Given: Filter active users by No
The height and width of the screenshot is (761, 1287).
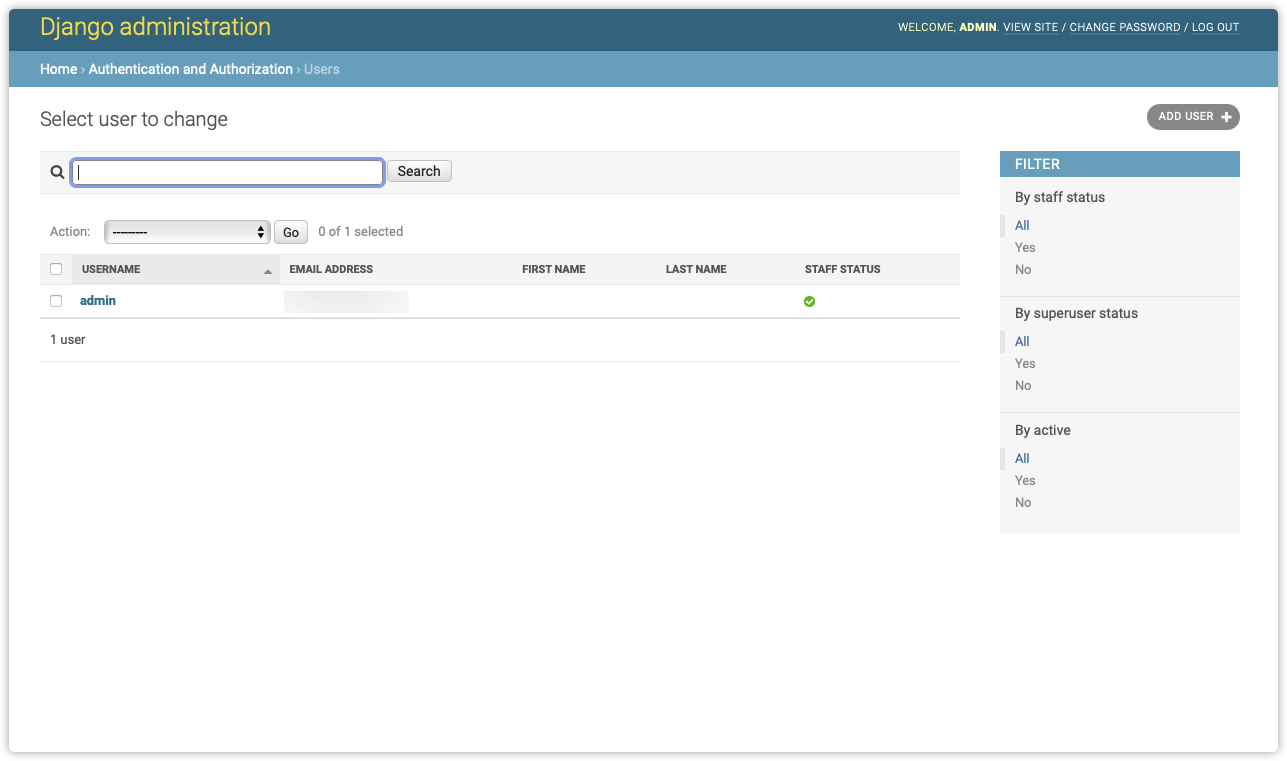Looking at the screenshot, I should (x=1023, y=503).
